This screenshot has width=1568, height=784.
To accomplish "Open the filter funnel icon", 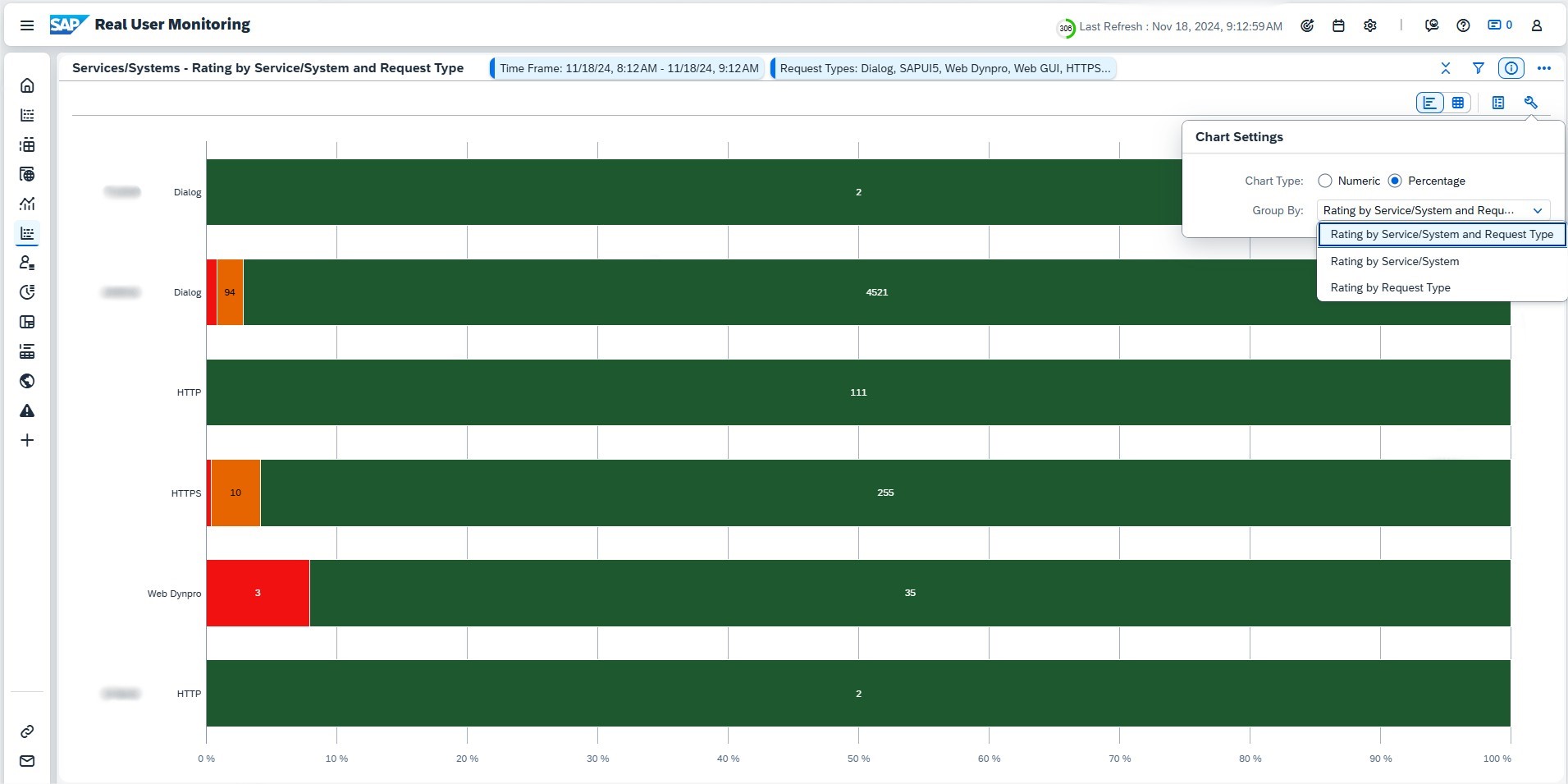I will pos(1478,68).
